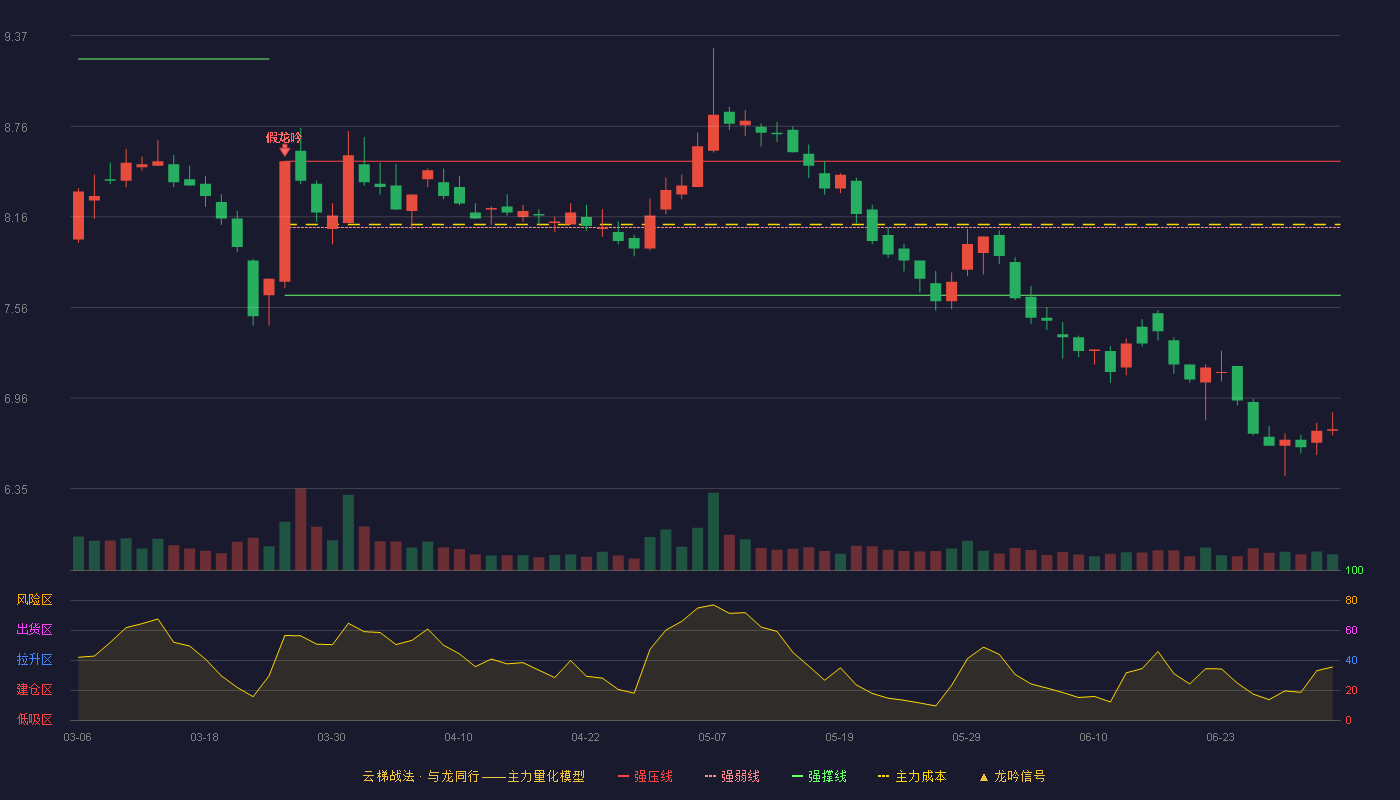Click the 建仓区 zone label
Screen dimensions: 1400x800
[x=34, y=690]
